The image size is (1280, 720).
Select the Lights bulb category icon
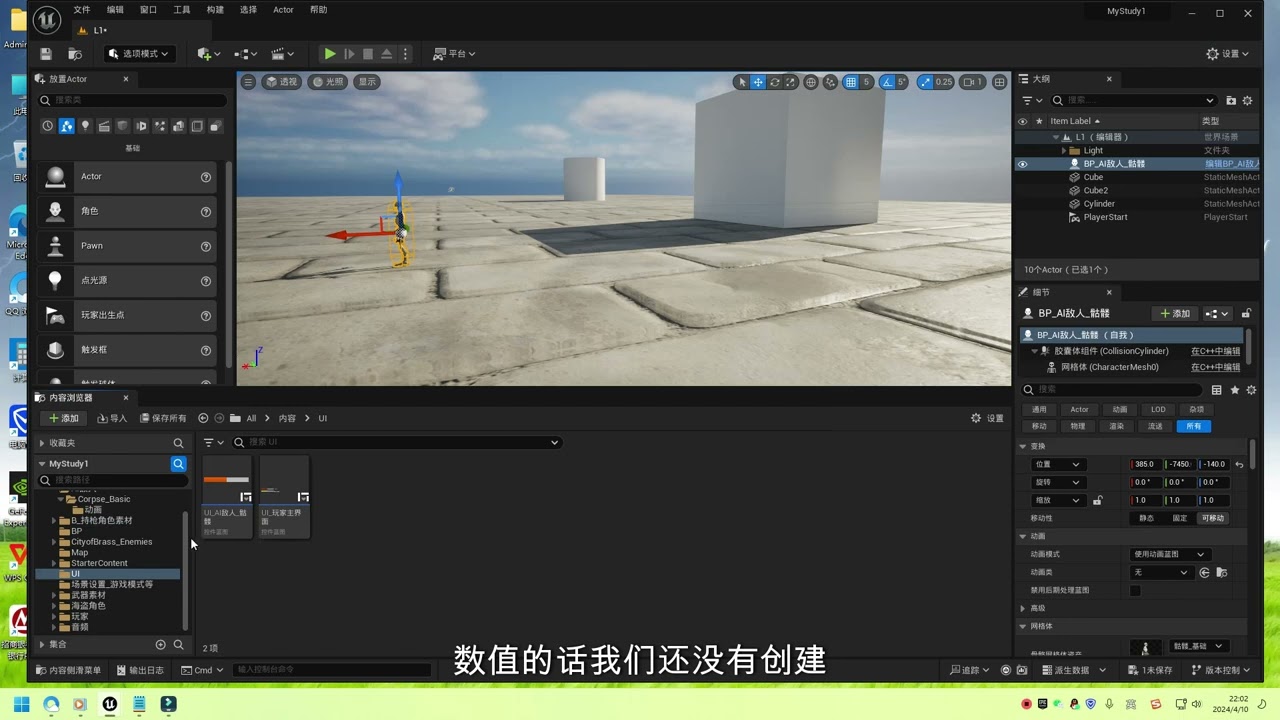pyautogui.click(x=85, y=126)
